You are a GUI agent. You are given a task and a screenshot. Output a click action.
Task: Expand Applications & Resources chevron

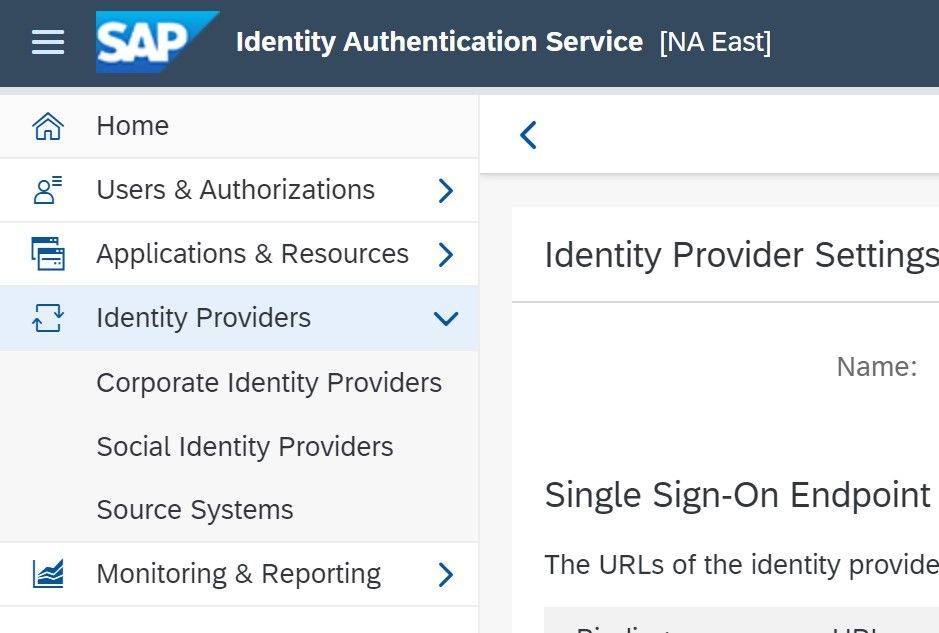[446, 254]
